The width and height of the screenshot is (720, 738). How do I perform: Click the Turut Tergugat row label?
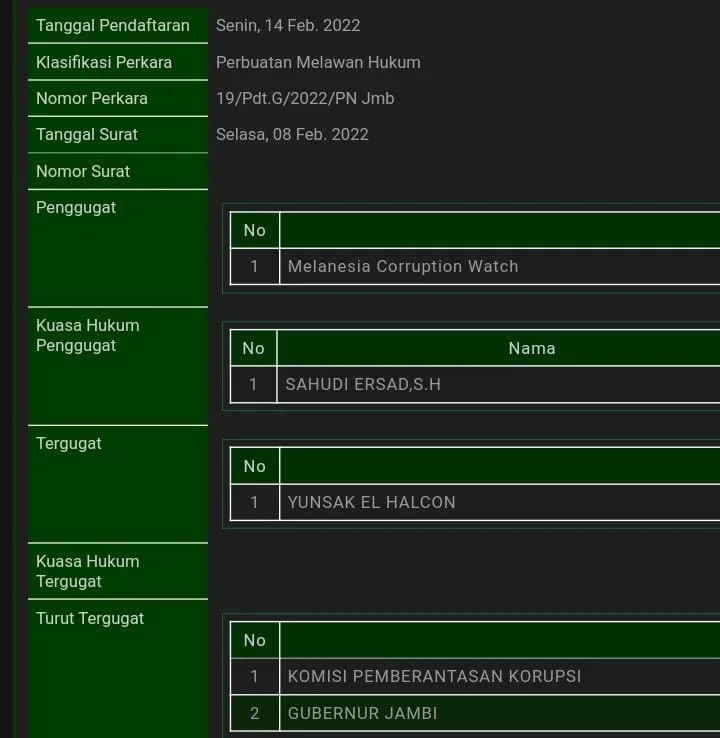click(x=90, y=618)
